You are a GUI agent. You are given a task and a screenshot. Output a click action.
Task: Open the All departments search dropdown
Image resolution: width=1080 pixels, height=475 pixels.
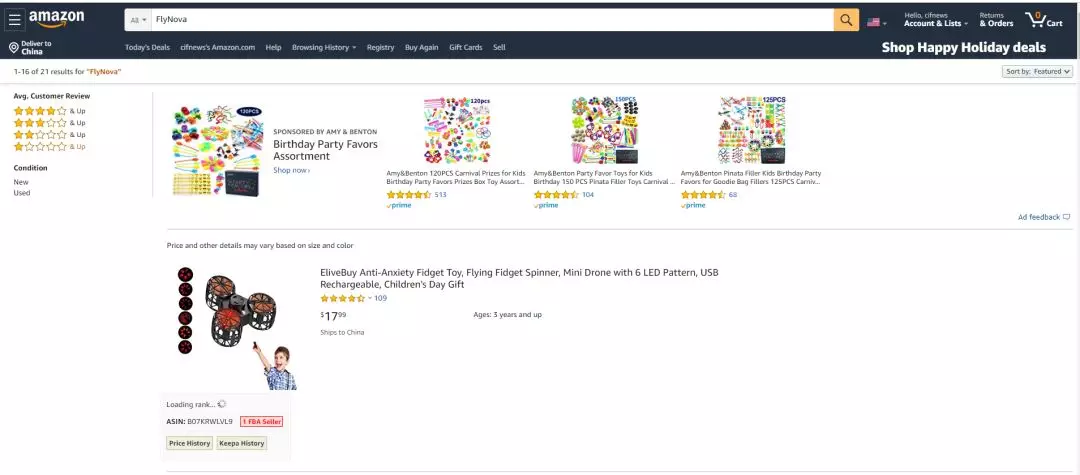(x=138, y=20)
